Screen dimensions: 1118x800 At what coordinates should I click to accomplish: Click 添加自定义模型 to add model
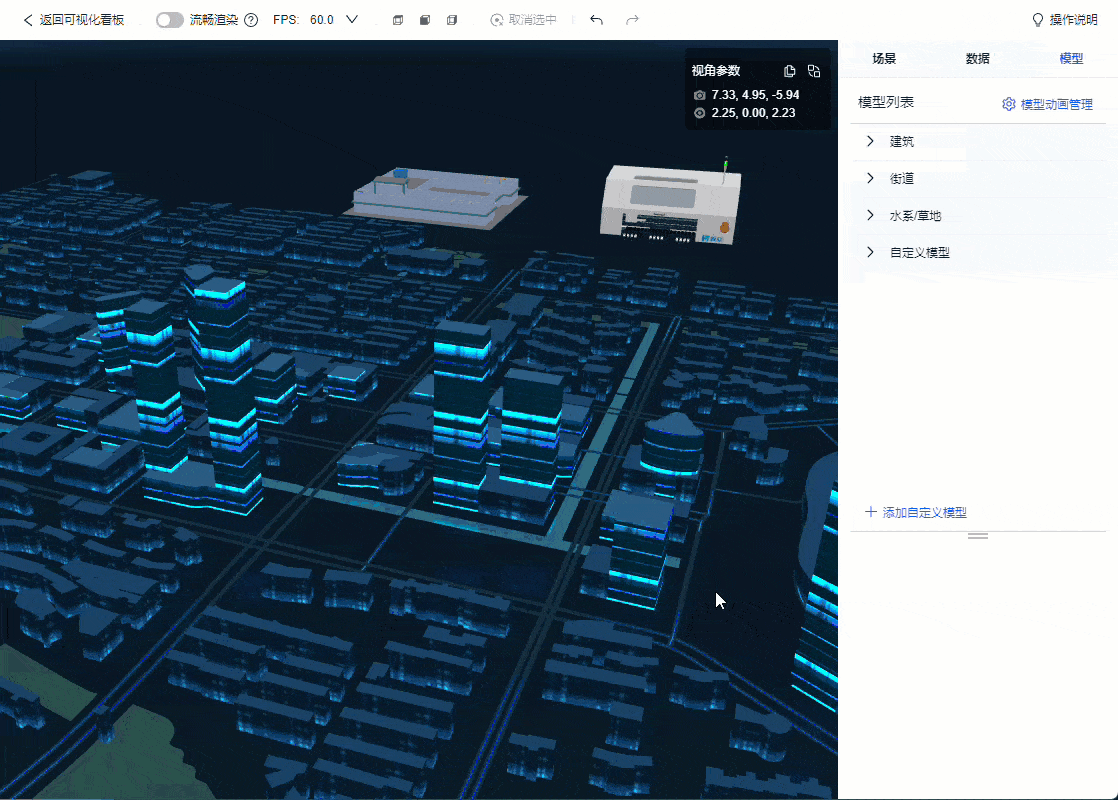click(x=915, y=512)
